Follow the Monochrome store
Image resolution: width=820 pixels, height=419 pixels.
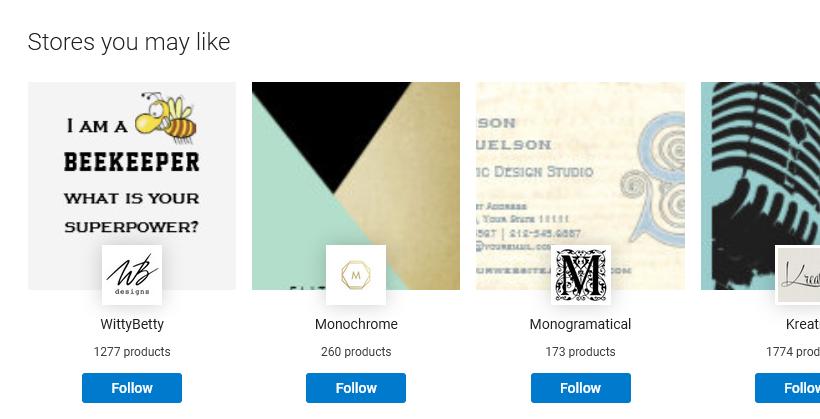356,388
